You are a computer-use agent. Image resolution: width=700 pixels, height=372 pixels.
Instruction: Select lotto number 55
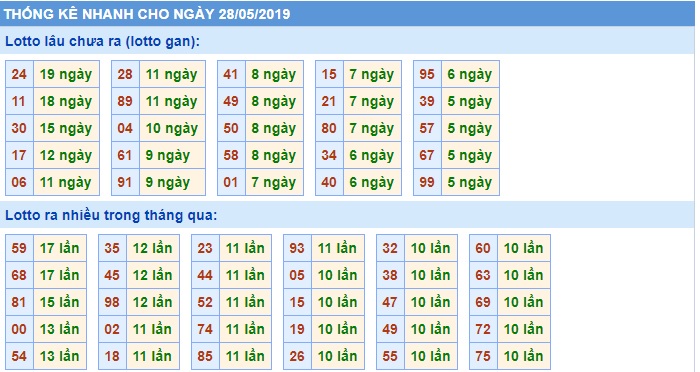click(390, 356)
